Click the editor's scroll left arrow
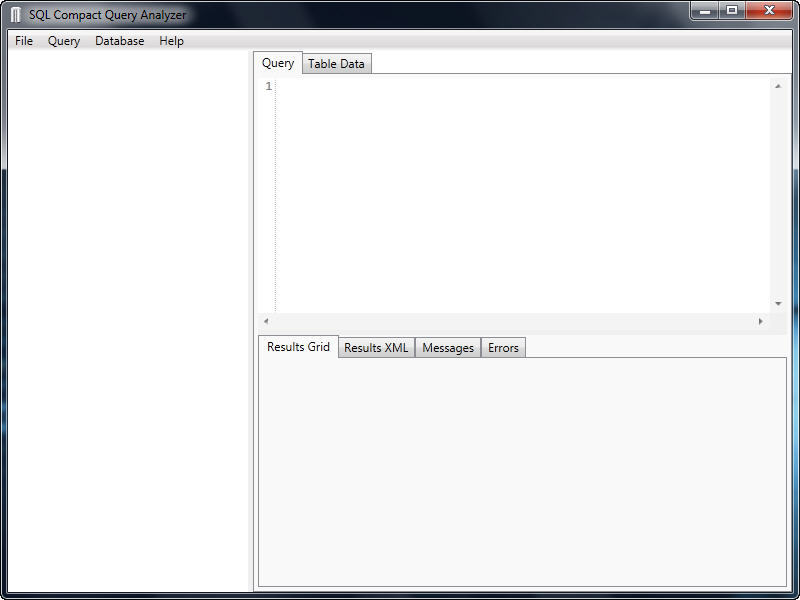Screen dimensions: 800x600 (266, 321)
